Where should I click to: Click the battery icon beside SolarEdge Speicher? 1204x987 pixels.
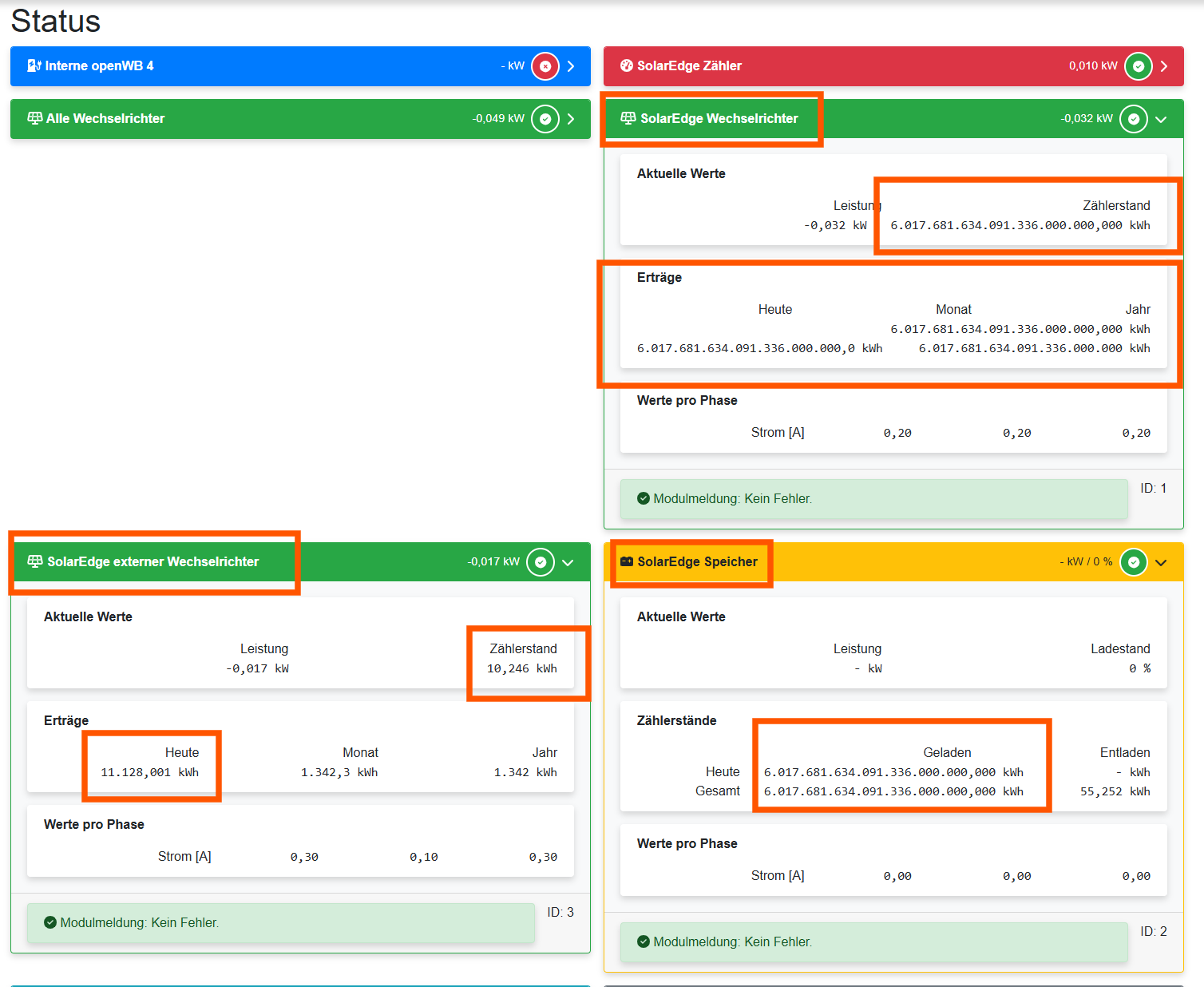[x=627, y=562]
